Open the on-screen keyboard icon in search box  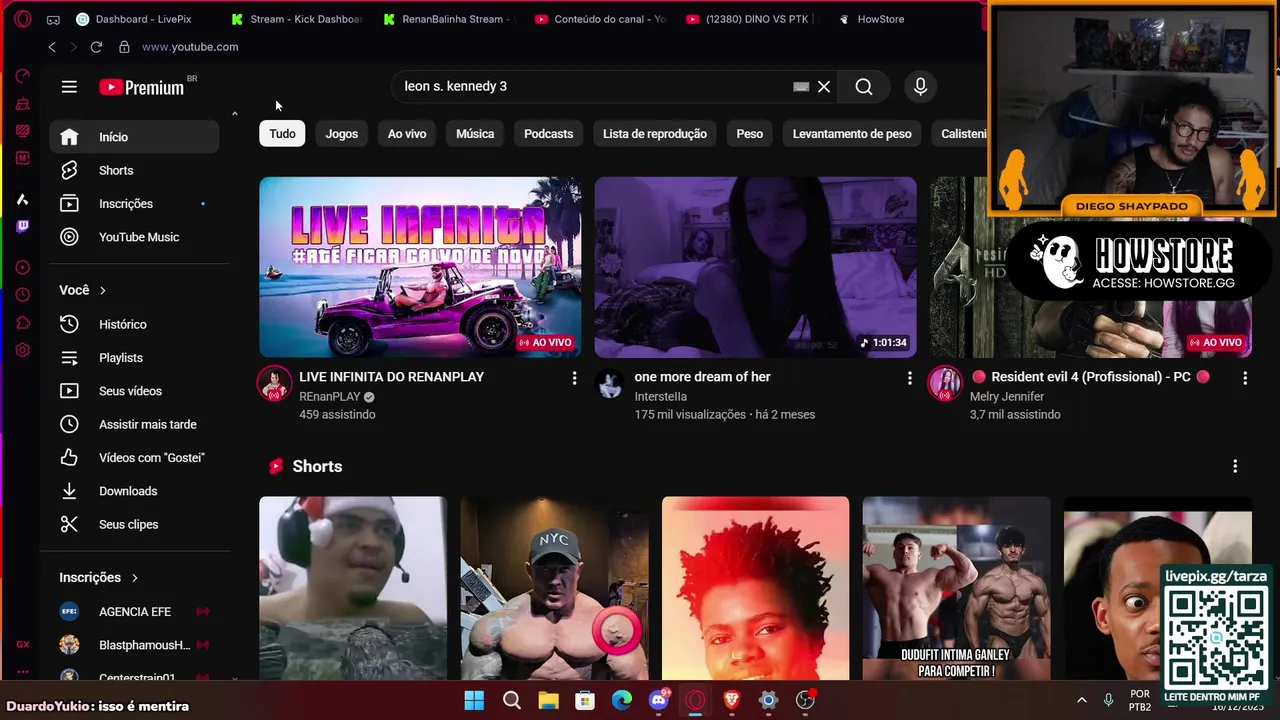(x=801, y=87)
